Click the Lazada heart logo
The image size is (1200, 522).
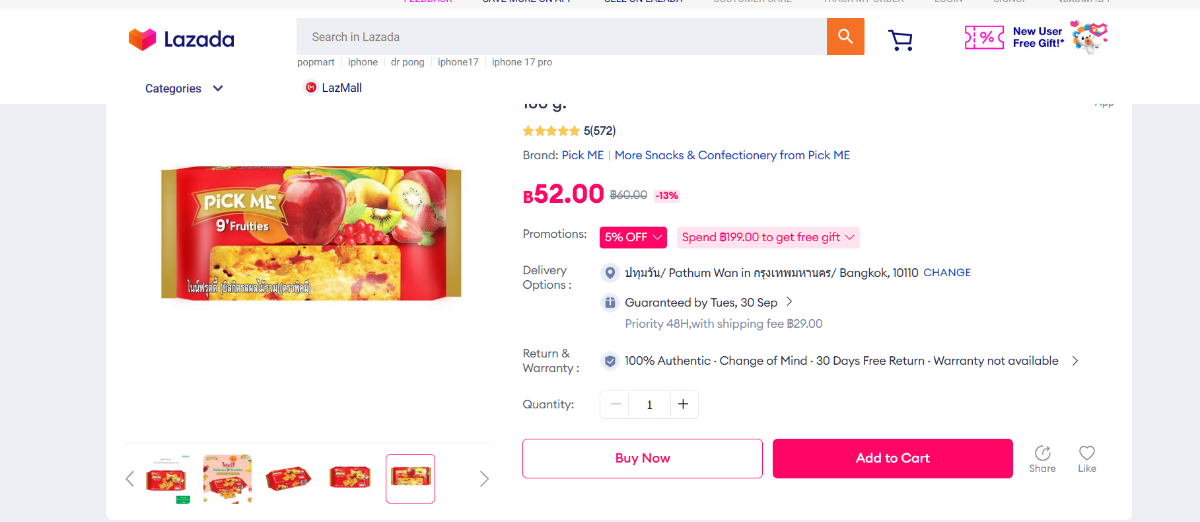[x=143, y=40]
